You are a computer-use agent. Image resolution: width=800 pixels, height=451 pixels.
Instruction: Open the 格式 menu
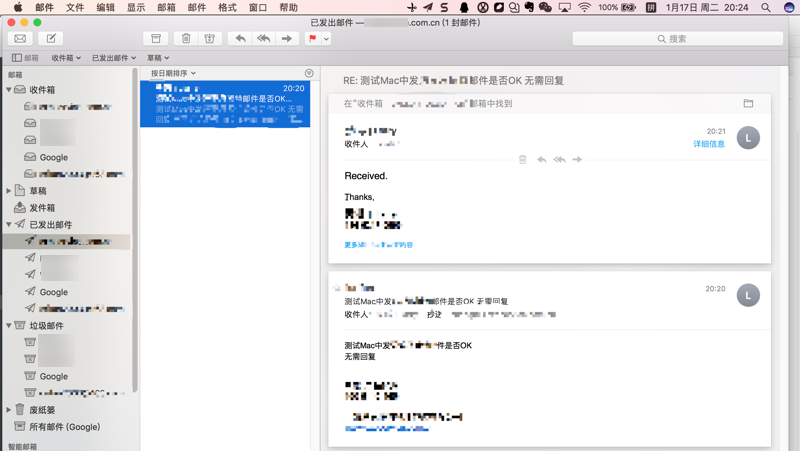228,7
